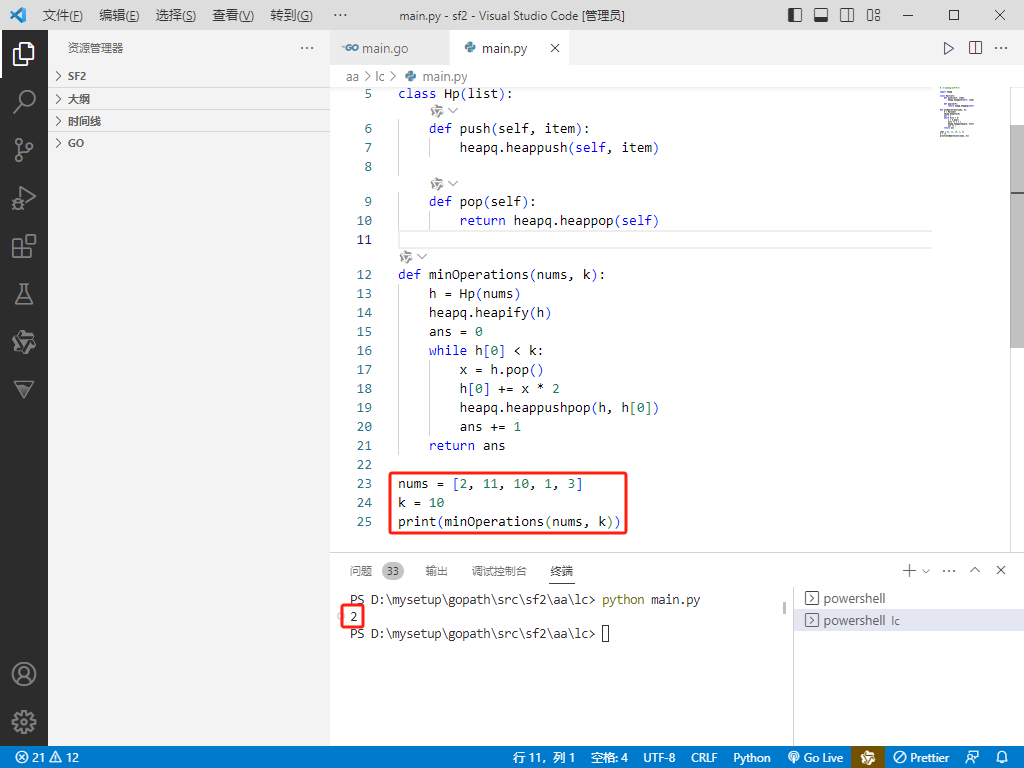Open the Explorer view in the activity bar
This screenshot has height=768, width=1024.
pos(24,54)
